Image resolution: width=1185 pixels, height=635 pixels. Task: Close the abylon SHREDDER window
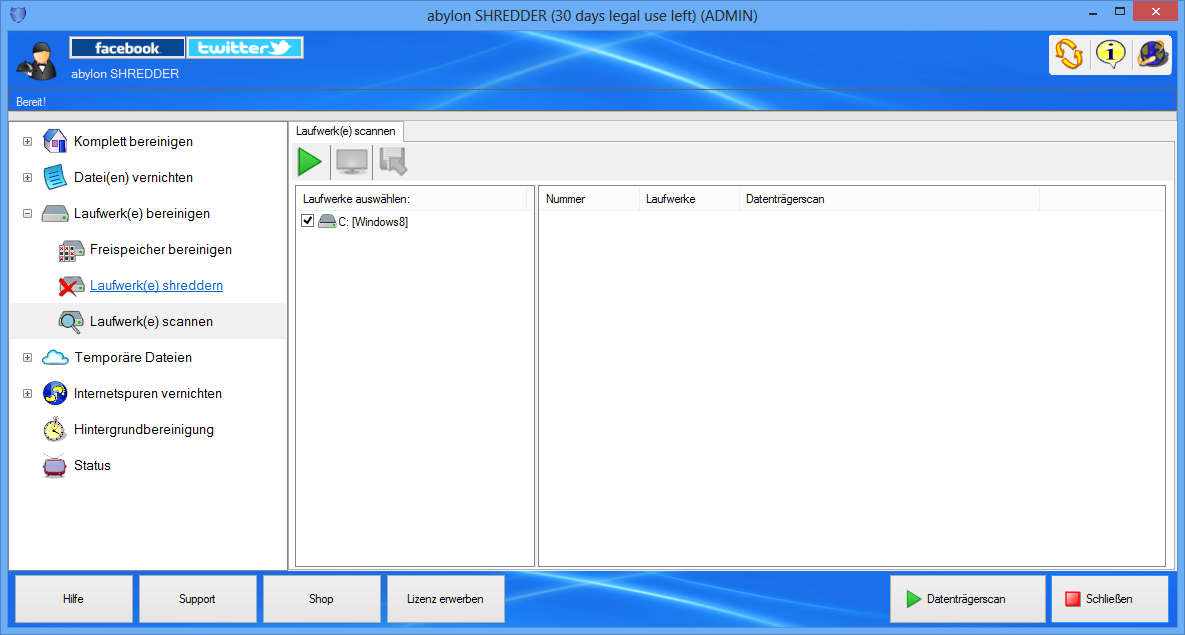1156,12
